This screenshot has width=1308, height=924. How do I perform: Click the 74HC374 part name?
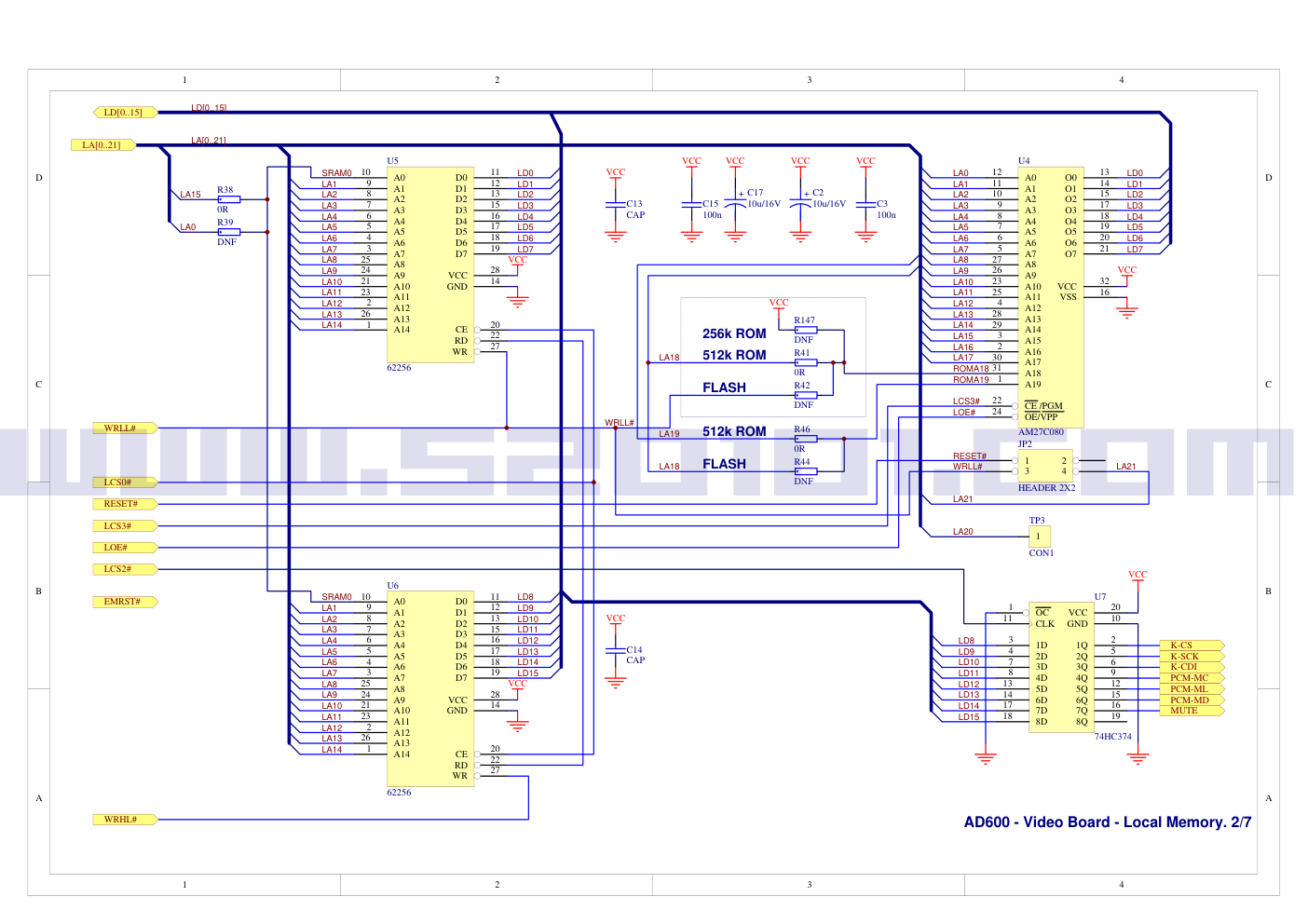[x=1112, y=737]
